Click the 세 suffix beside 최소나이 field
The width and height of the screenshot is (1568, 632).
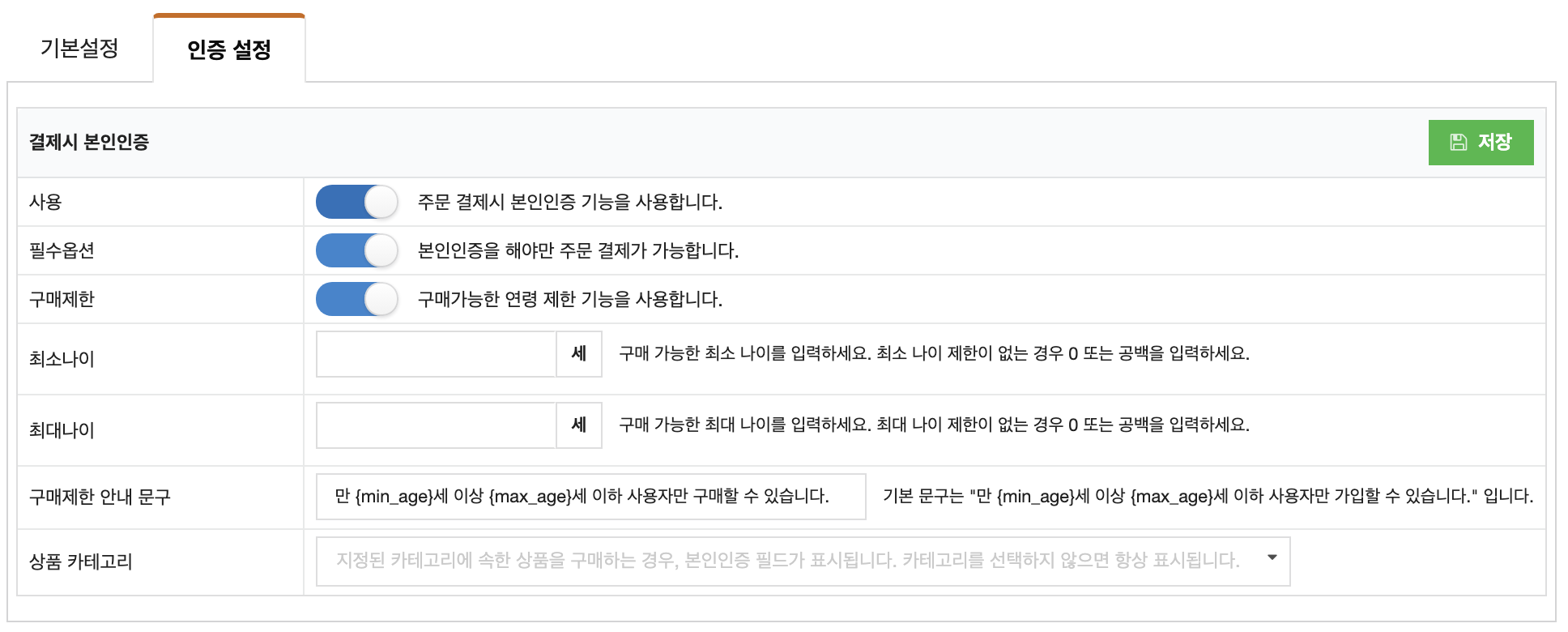click(579, 354)
